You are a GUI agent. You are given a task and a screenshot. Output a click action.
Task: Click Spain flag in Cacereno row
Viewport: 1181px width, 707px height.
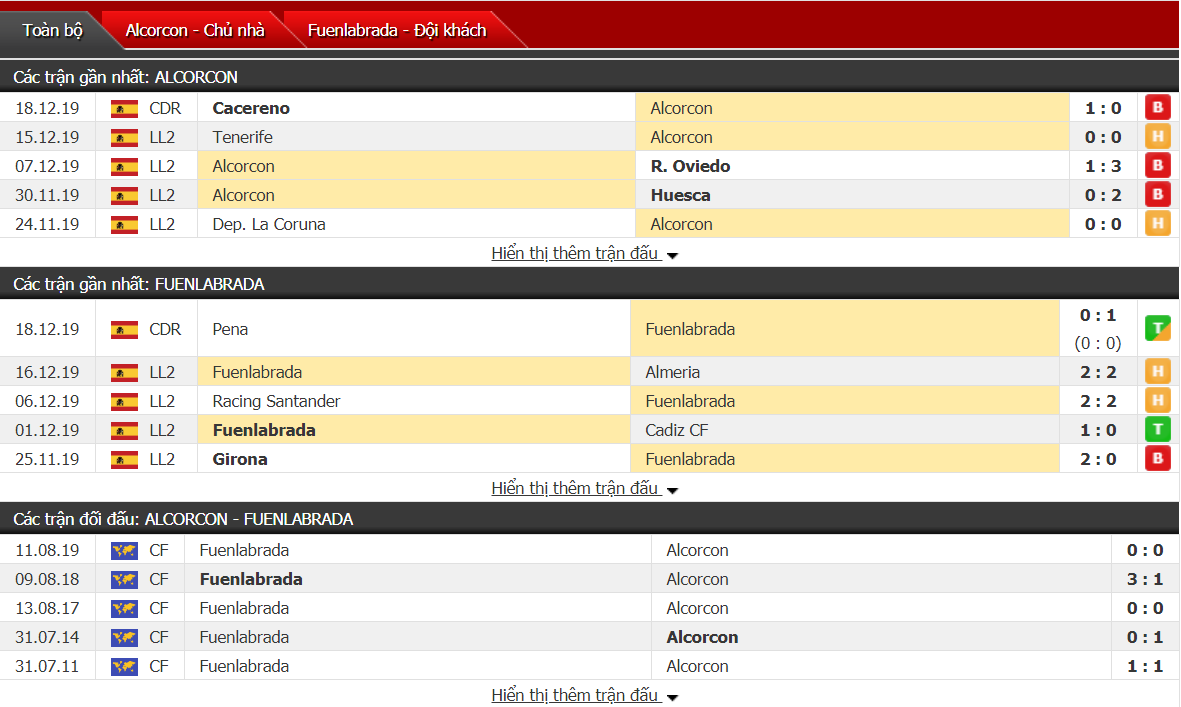coord(124,108)
